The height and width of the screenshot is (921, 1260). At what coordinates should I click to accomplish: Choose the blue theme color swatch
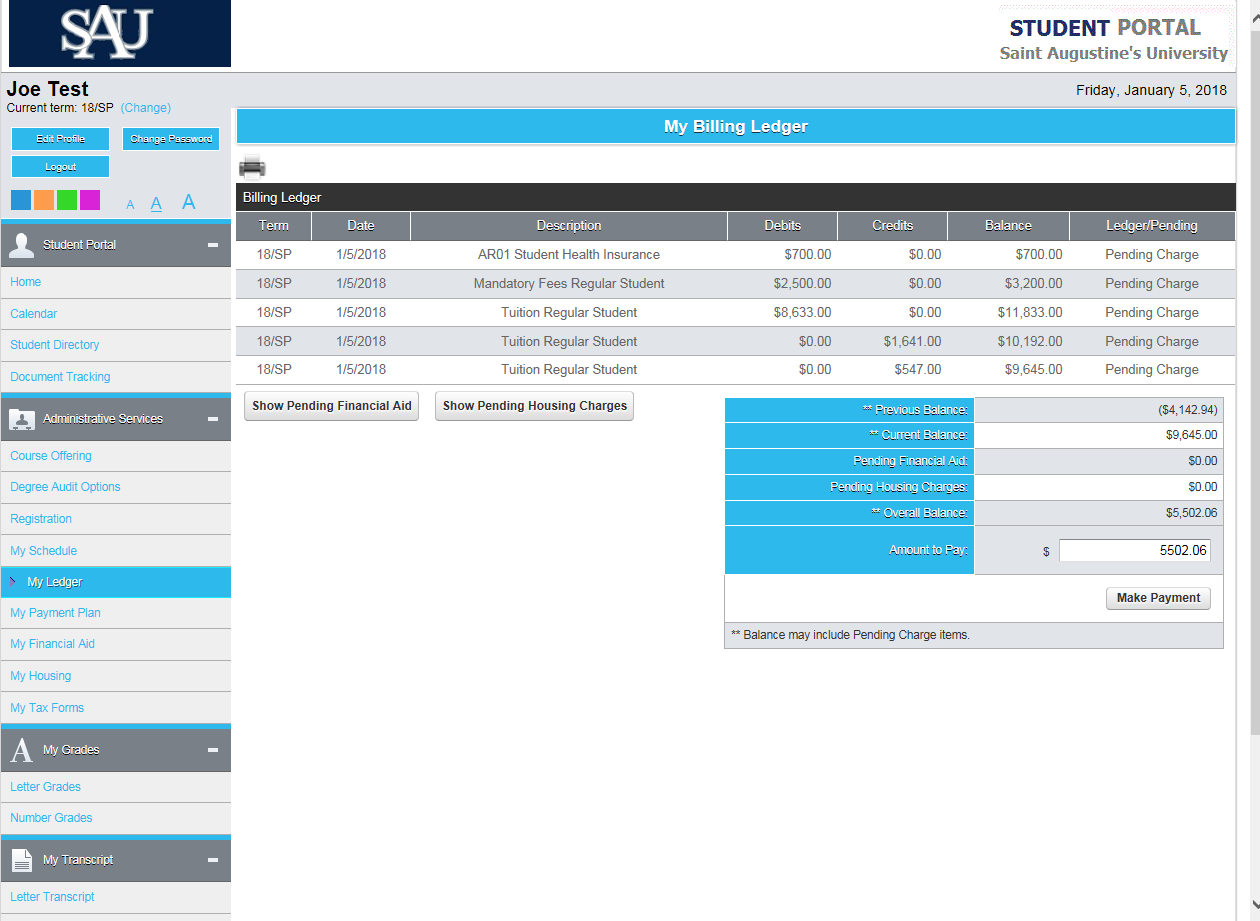(21, 200)
